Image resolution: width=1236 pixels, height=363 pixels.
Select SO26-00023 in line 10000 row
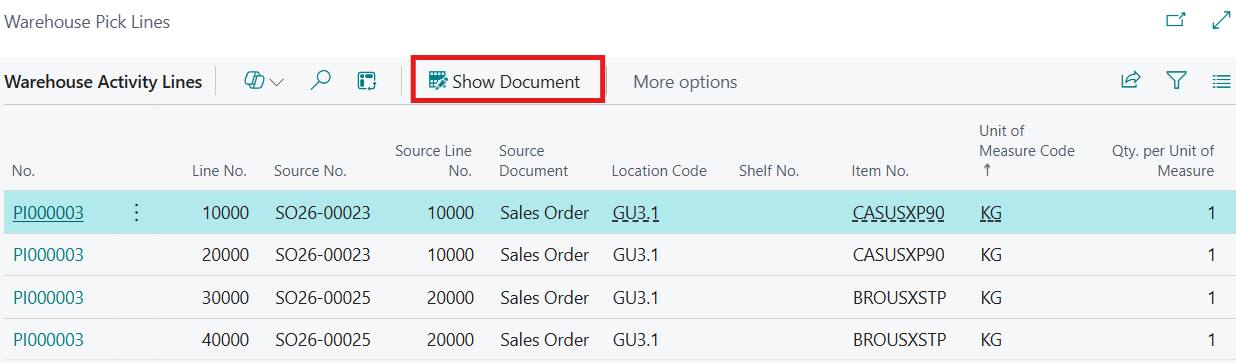(x=322, y=213)
